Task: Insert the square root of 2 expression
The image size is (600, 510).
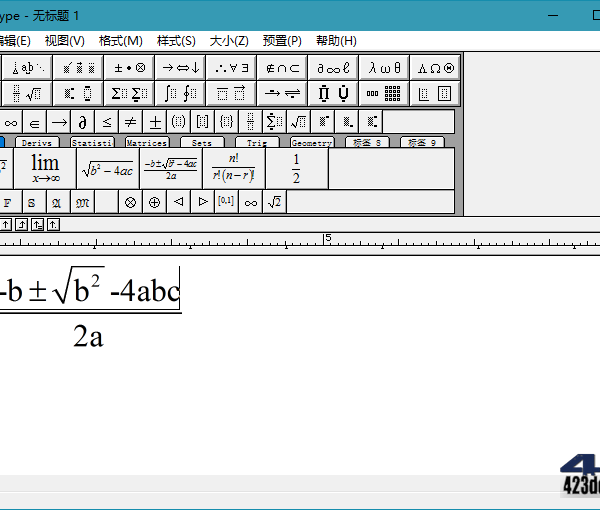Action: pos(274,202)
